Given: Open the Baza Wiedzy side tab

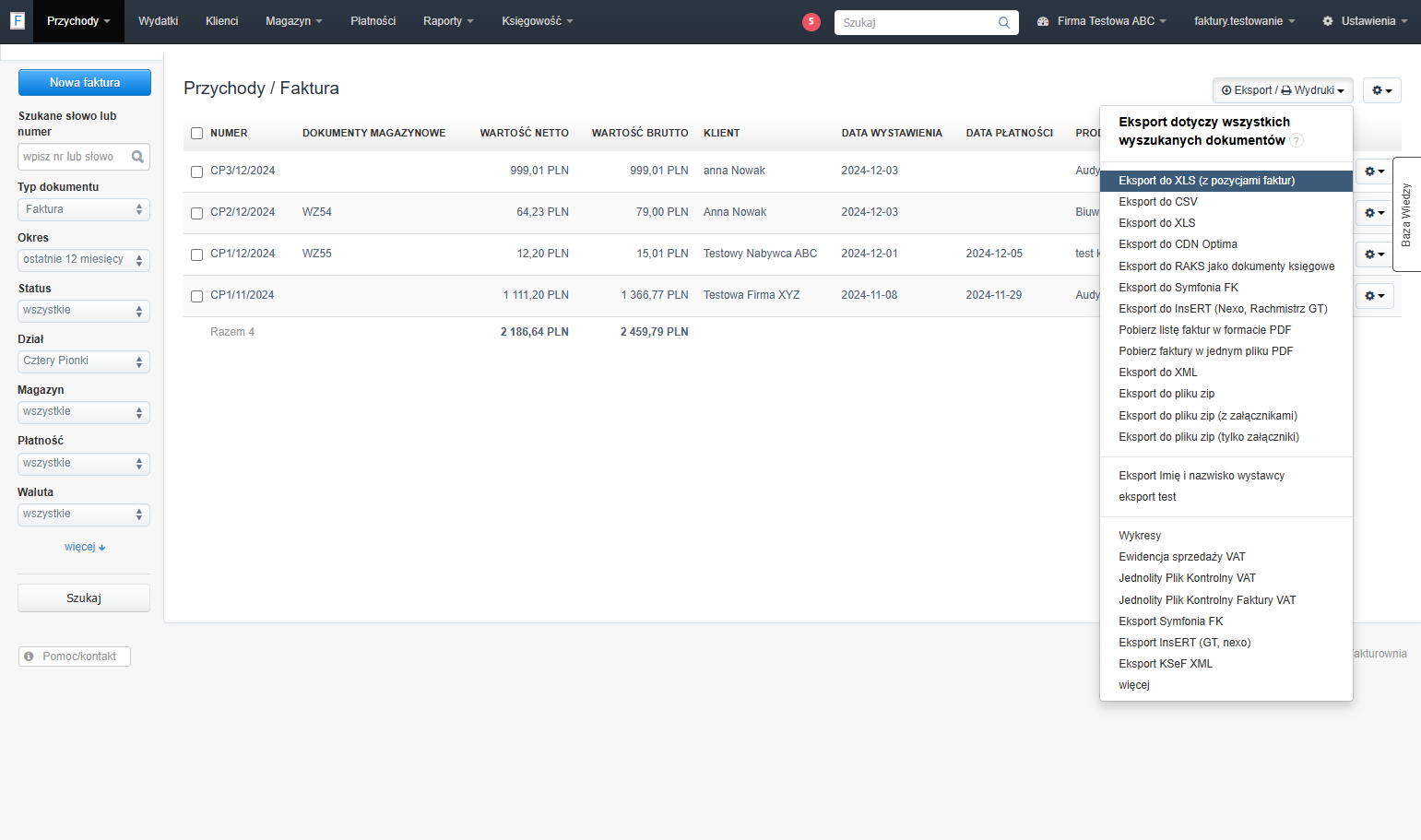Looking at the screenshot, I should pos(1406,214).
